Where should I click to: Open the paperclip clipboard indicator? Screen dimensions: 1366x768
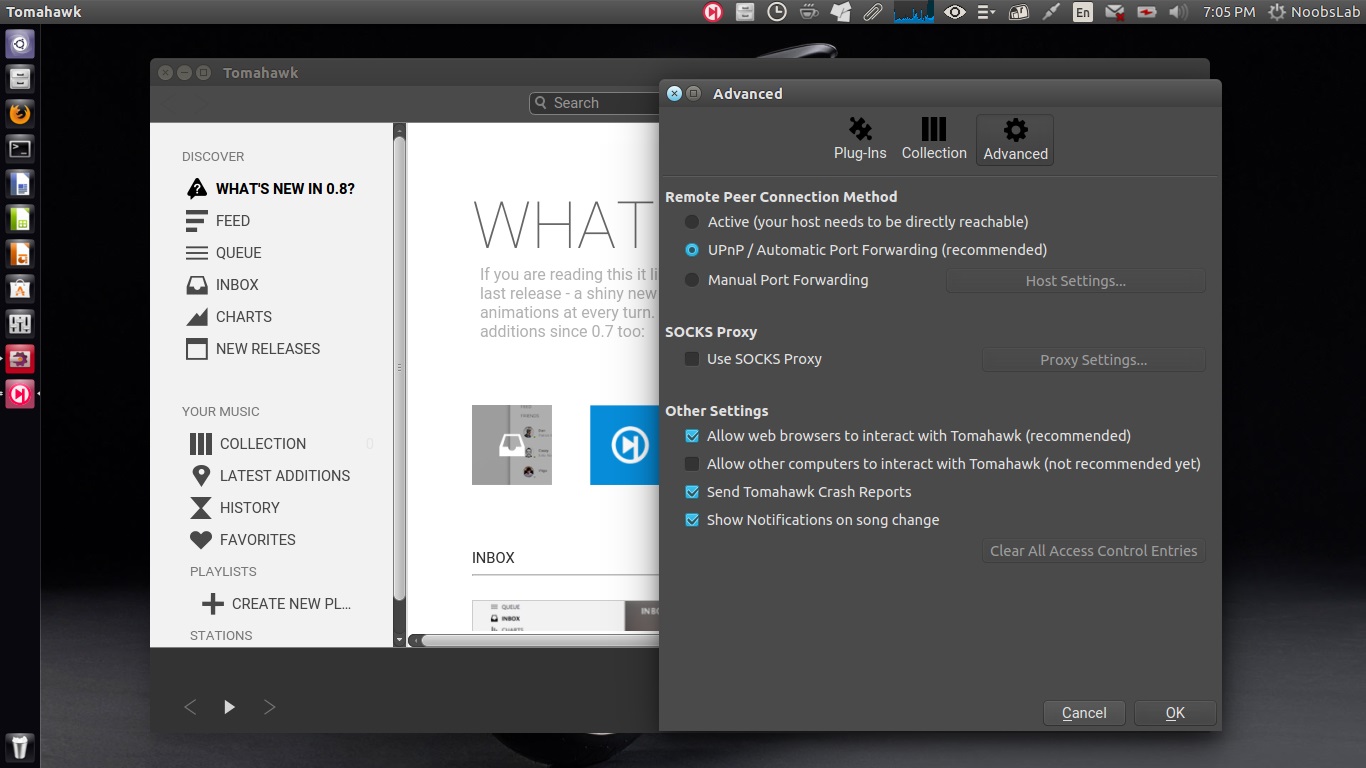point(872,12)
